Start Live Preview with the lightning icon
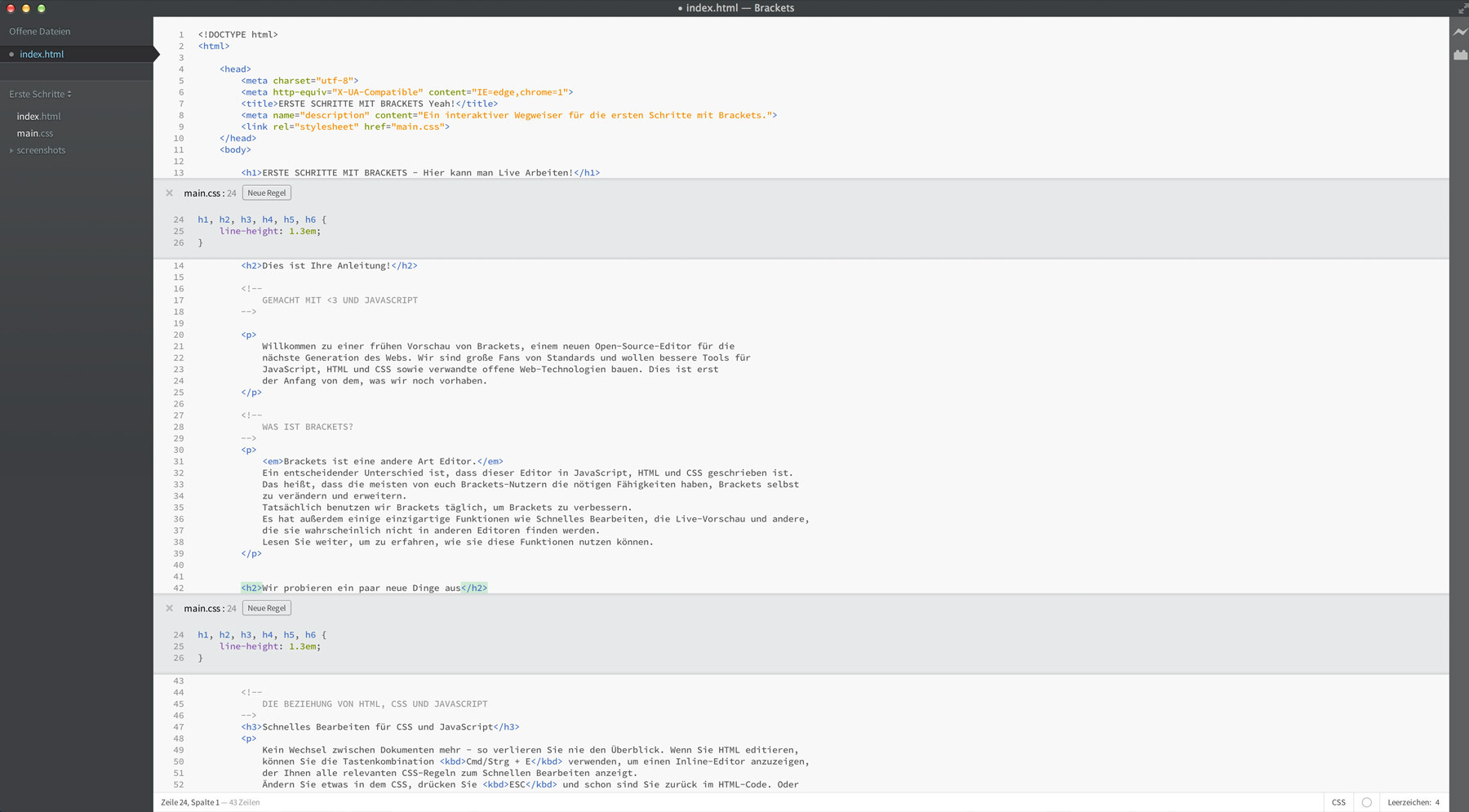Viewport: 1469px width, 812px height. 1460,32
